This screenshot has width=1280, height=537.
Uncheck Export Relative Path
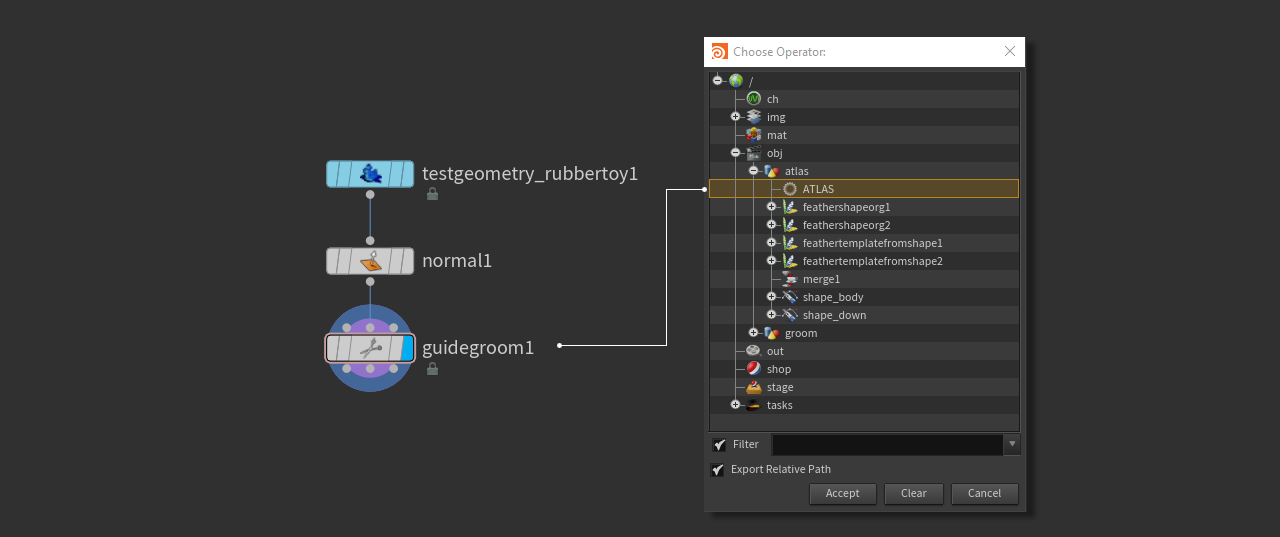tap(718, 470)
